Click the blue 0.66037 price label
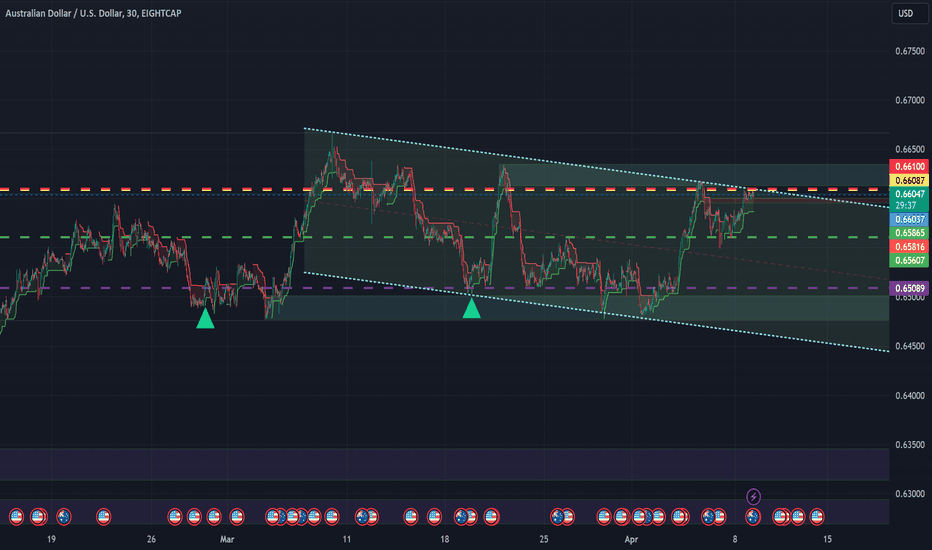The image size is (932, 550). (x=909, y=219)
